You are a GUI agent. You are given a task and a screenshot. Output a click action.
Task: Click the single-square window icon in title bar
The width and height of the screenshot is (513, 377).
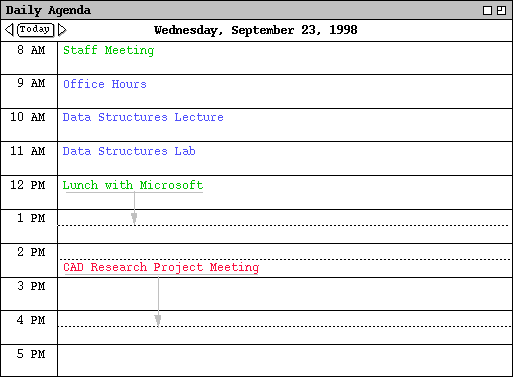(487, 11)
